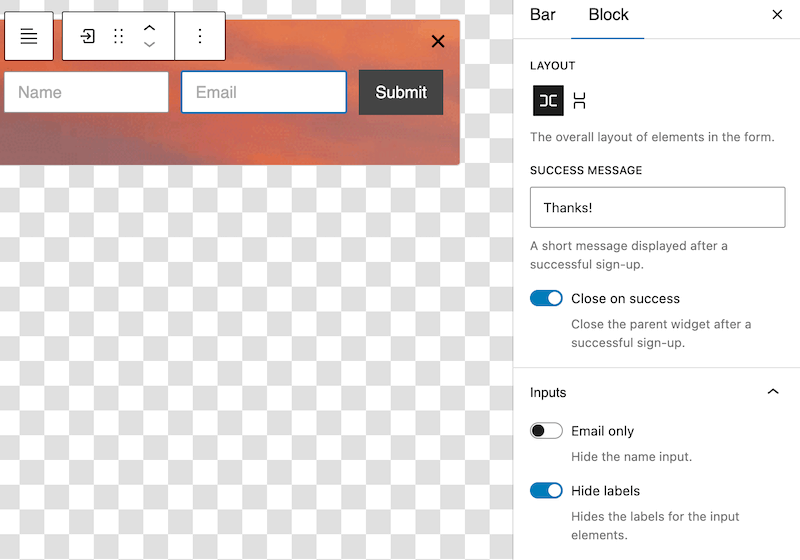Click 'The overall layout of elements' description
The width and height of the screenshot is (800, 560).
pyautogui.click(x=652, y=137)
